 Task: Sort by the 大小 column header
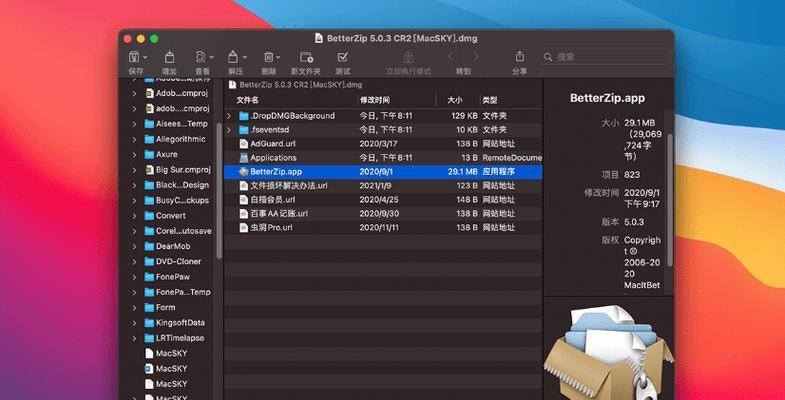point(455,100)
